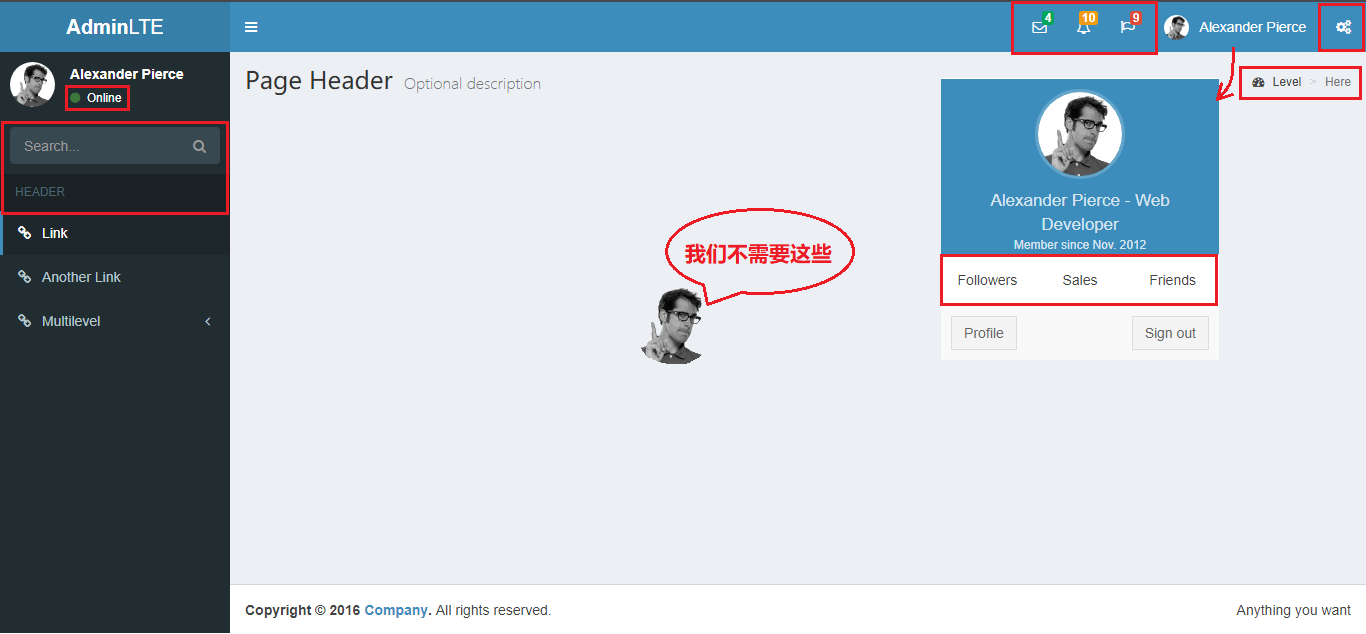Click the Profile button
Viewport: 1366px width, 634px height.
pyautogui.click(x=983, y=332)
